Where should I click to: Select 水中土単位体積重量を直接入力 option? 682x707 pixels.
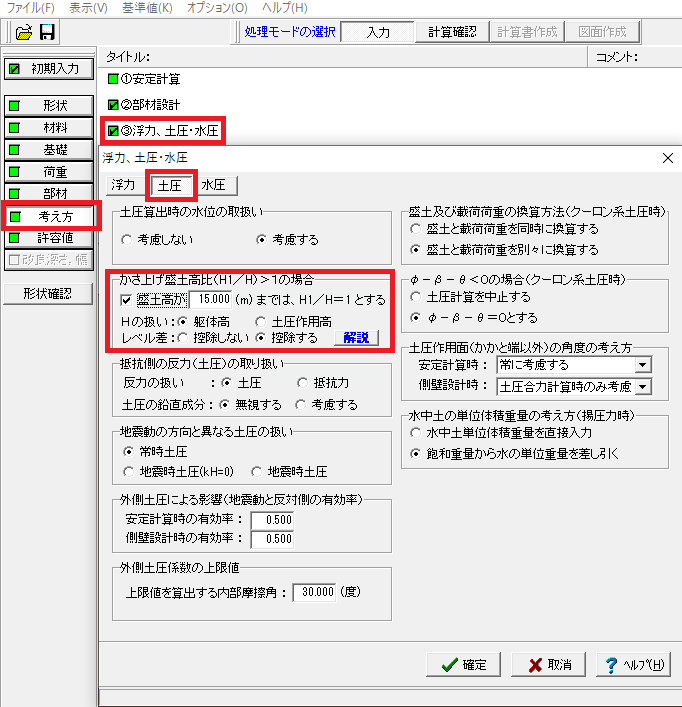(415, 433)
